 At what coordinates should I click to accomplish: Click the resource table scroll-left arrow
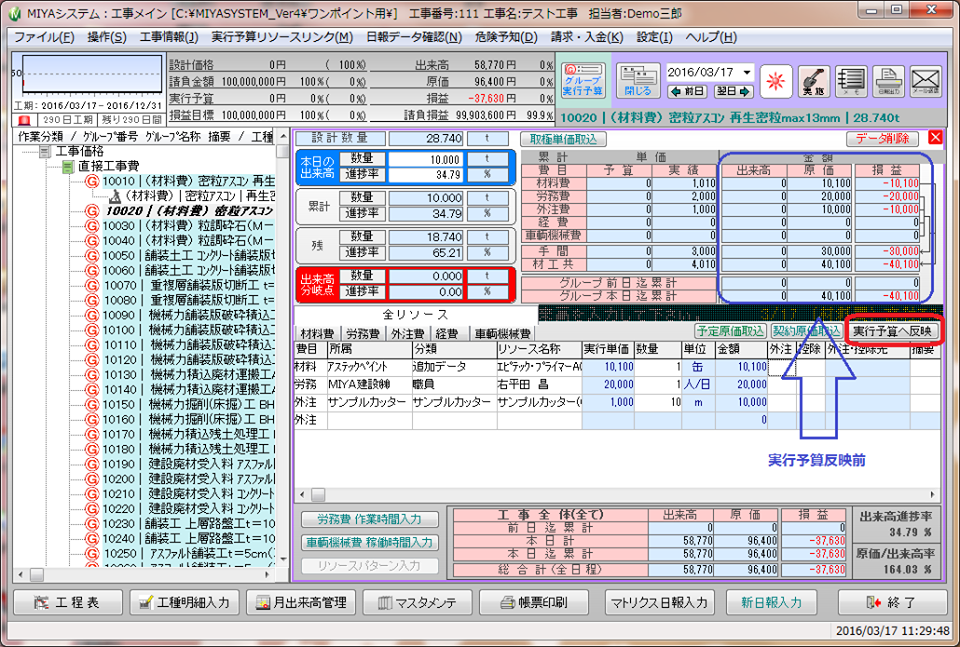pyautogui.click(x=302, y=494)
